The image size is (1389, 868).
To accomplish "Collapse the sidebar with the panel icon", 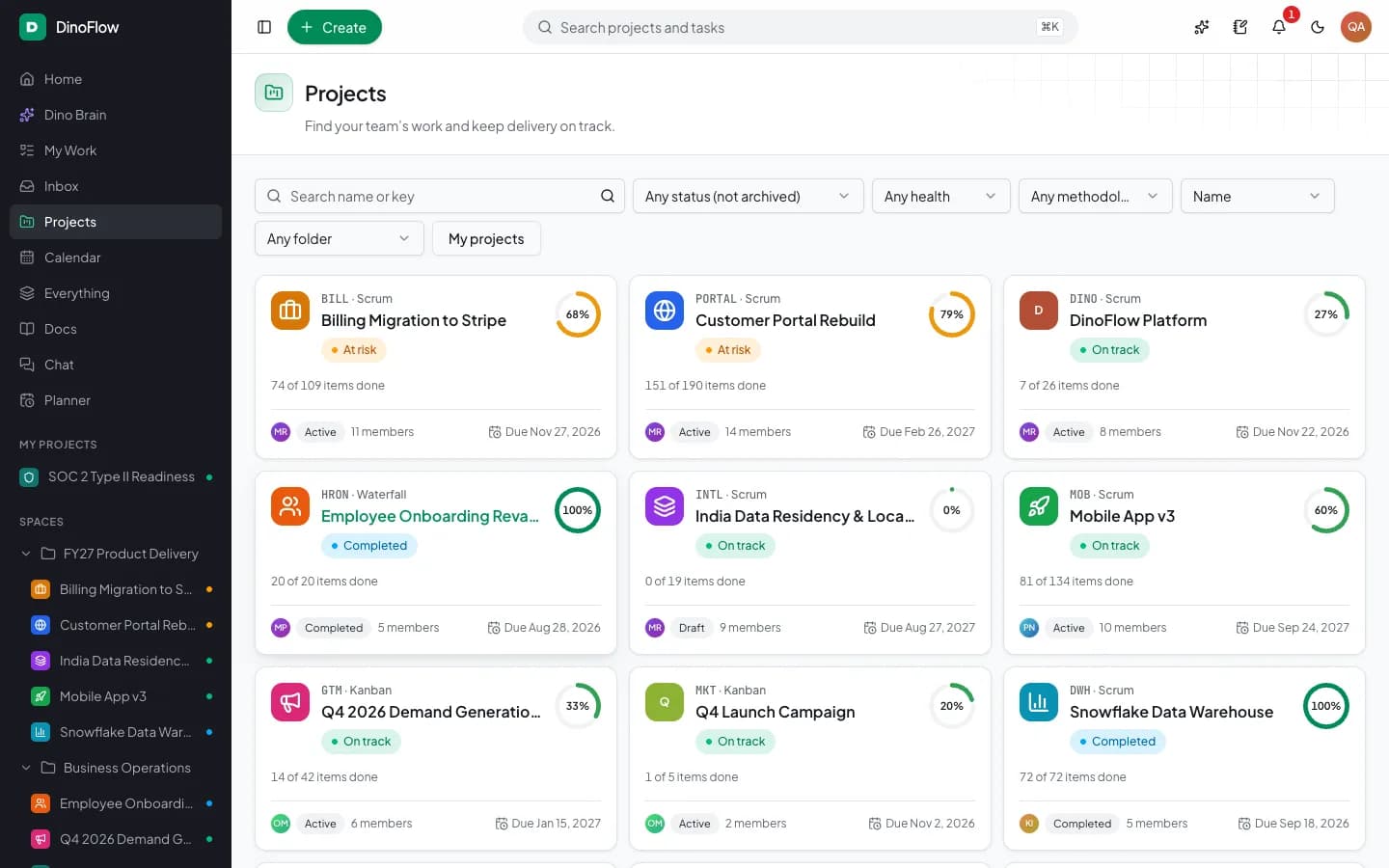I will (264, 27).
